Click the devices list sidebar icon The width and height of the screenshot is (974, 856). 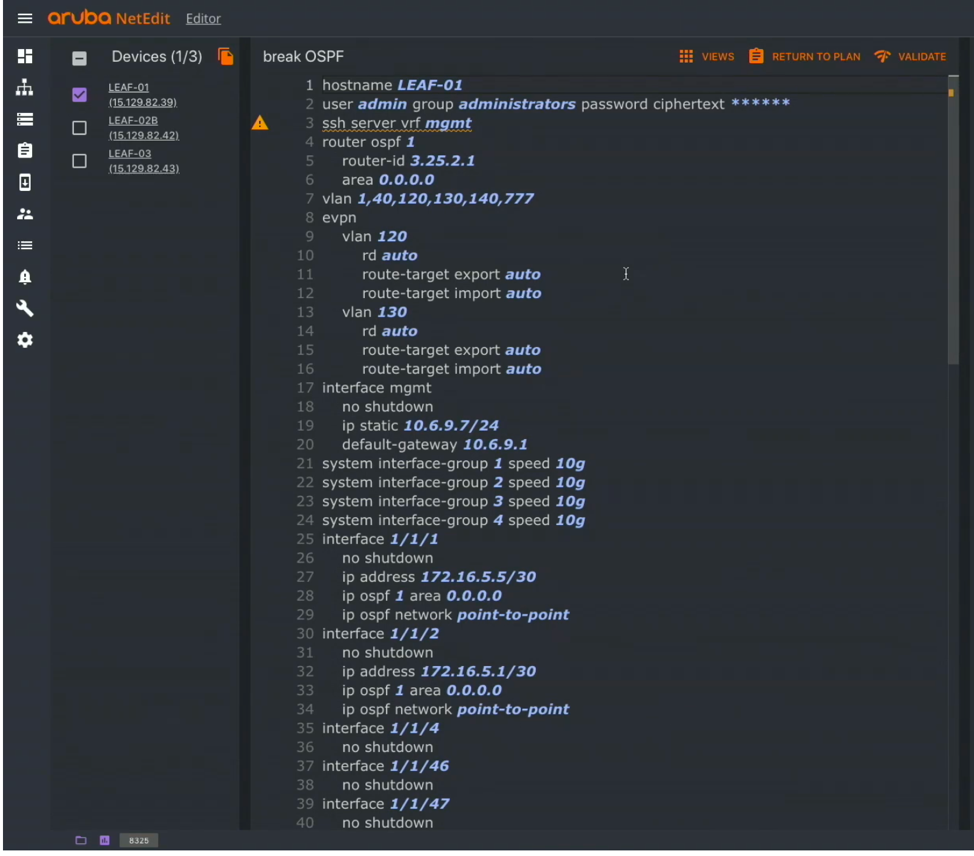25,119
